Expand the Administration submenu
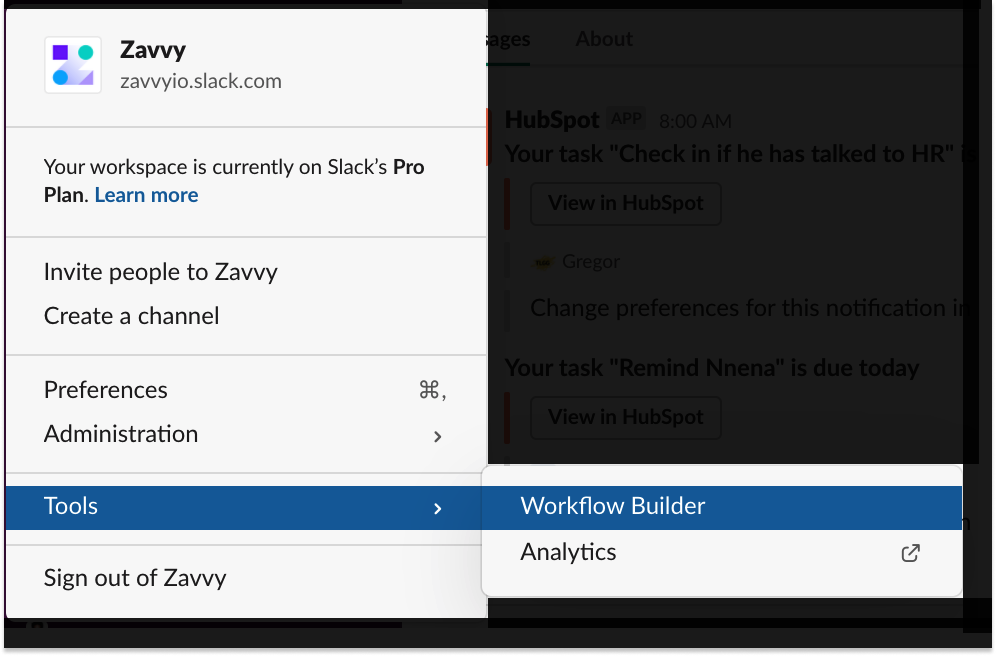Viewport: 996px width, 656px height. tap(120, 434)
